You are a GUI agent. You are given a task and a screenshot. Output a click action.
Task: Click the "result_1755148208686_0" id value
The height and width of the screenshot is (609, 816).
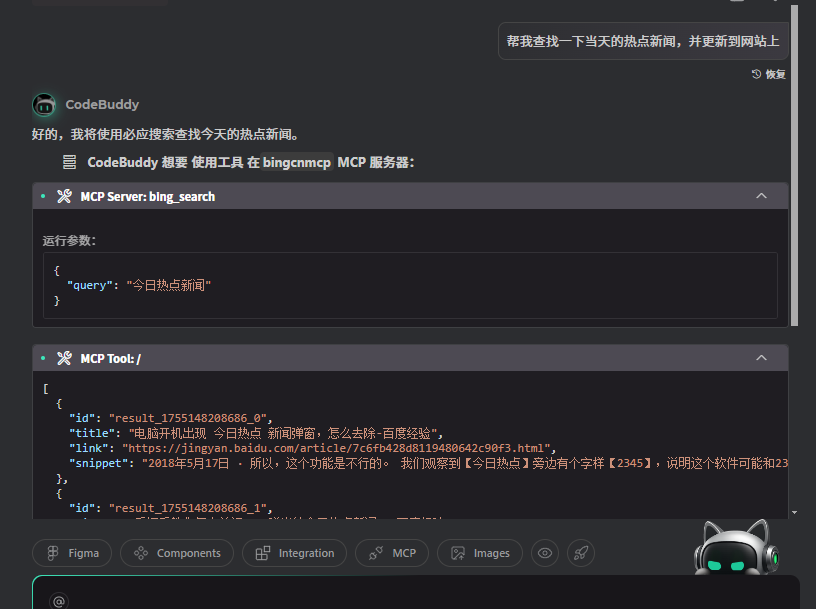point(188,418)
